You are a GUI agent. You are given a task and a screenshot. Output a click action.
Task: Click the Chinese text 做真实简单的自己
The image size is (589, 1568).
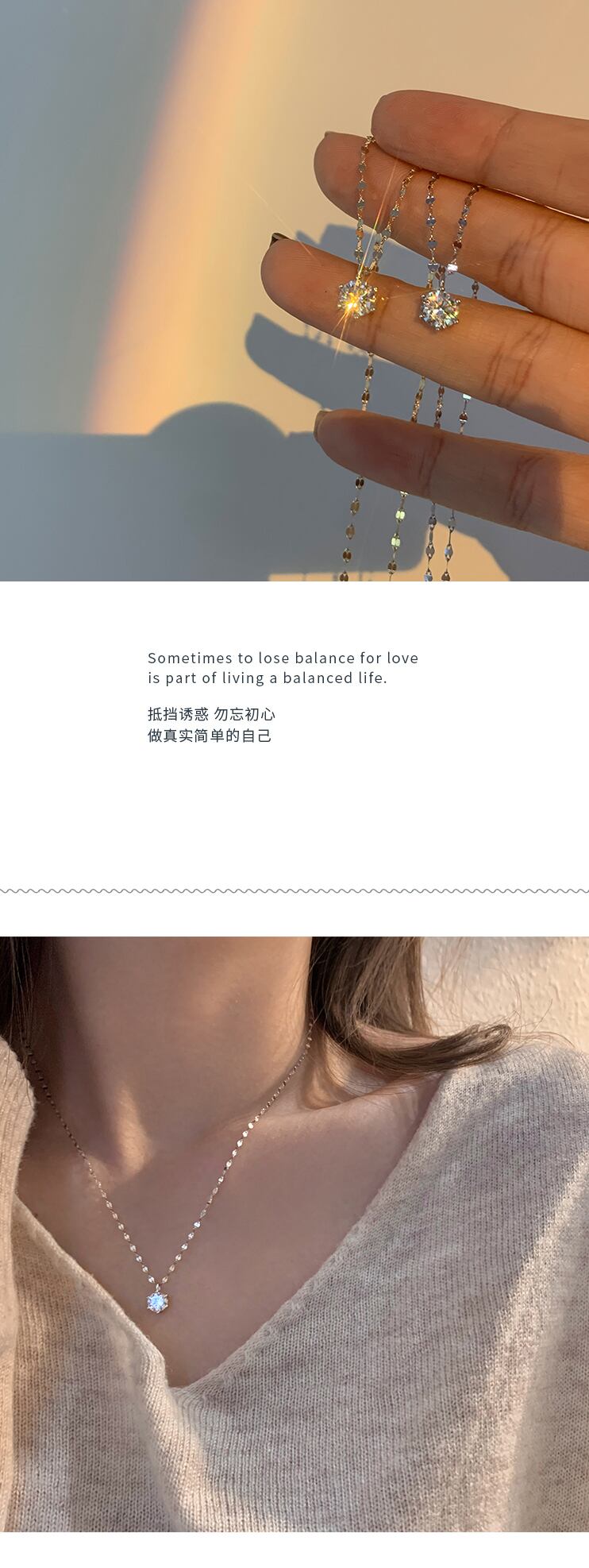click(x=210, y=736)
